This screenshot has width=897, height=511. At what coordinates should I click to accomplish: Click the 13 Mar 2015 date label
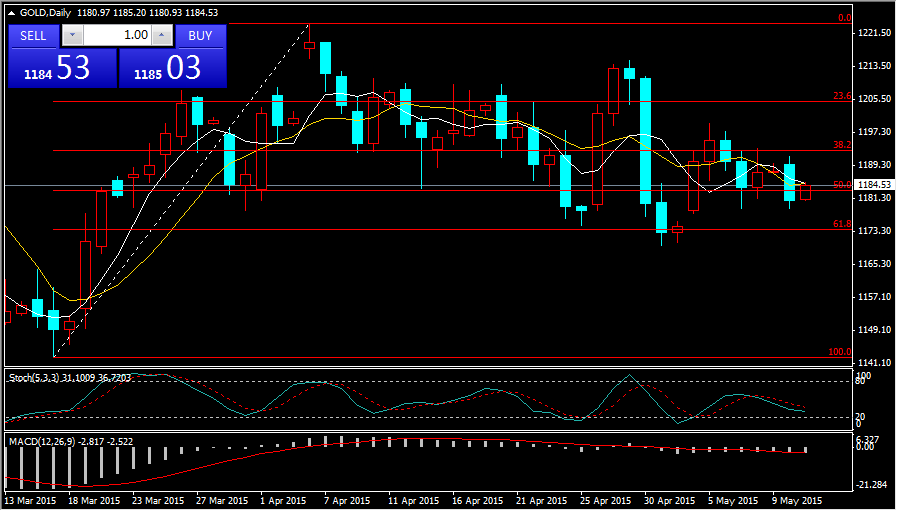[29, 499]
